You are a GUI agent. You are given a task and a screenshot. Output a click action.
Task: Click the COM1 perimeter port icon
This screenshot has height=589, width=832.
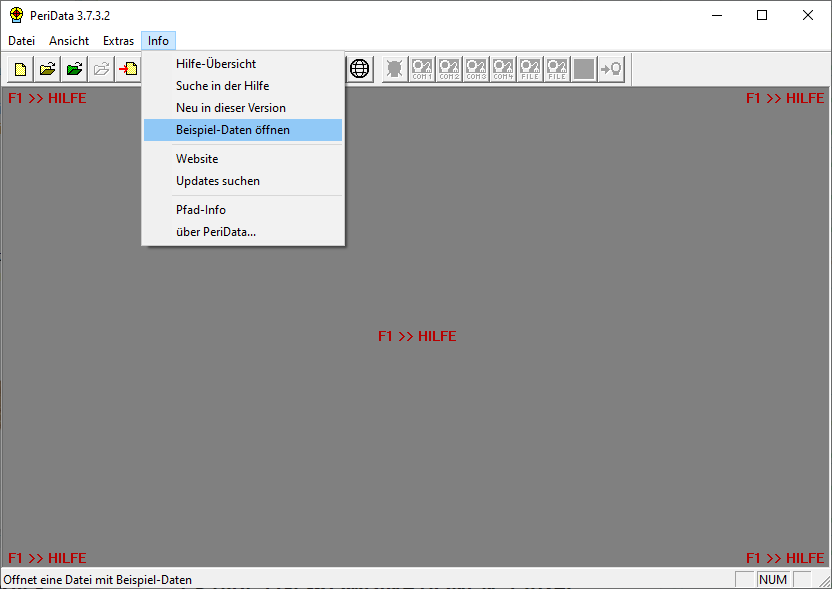[x=422, y=69]
